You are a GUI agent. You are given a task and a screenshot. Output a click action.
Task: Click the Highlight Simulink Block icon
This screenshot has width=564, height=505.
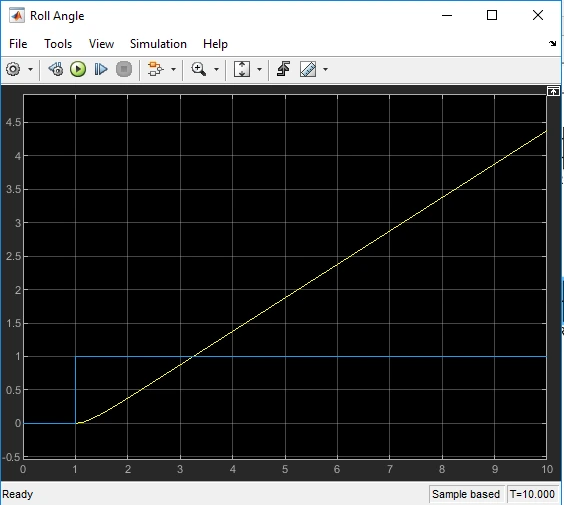[x=155, y=69]
